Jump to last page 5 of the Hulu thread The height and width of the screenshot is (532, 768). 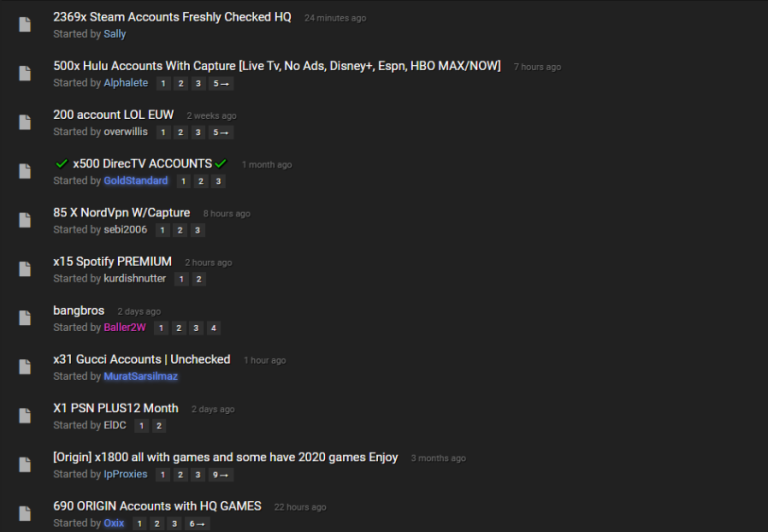point(221,83)
